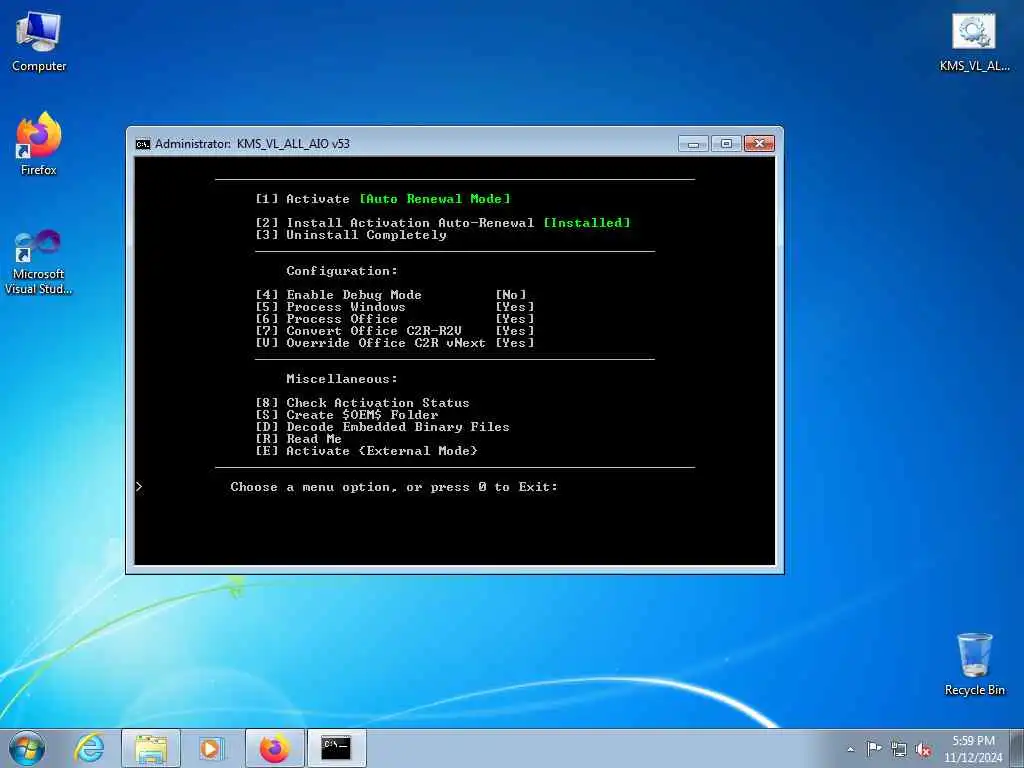Click the muted volume tray icon
The image size is (1024, 768).
923,749
